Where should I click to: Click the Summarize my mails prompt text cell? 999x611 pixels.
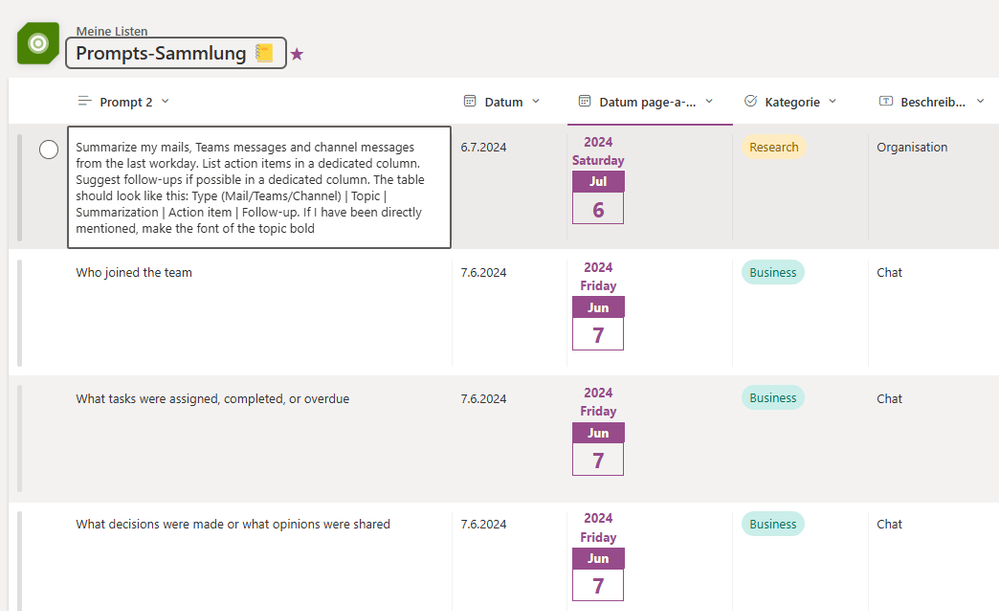click(x=258, y=187)
